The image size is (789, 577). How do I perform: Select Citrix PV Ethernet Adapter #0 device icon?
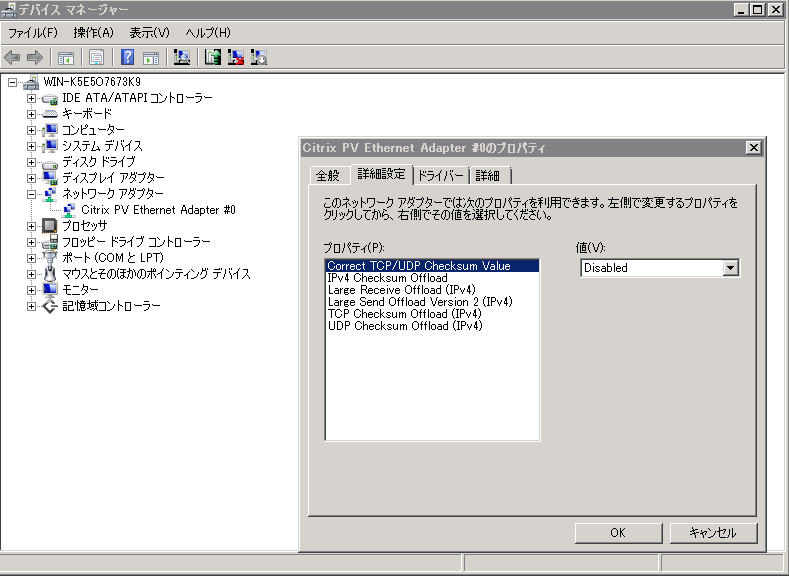tap(68, 210)
